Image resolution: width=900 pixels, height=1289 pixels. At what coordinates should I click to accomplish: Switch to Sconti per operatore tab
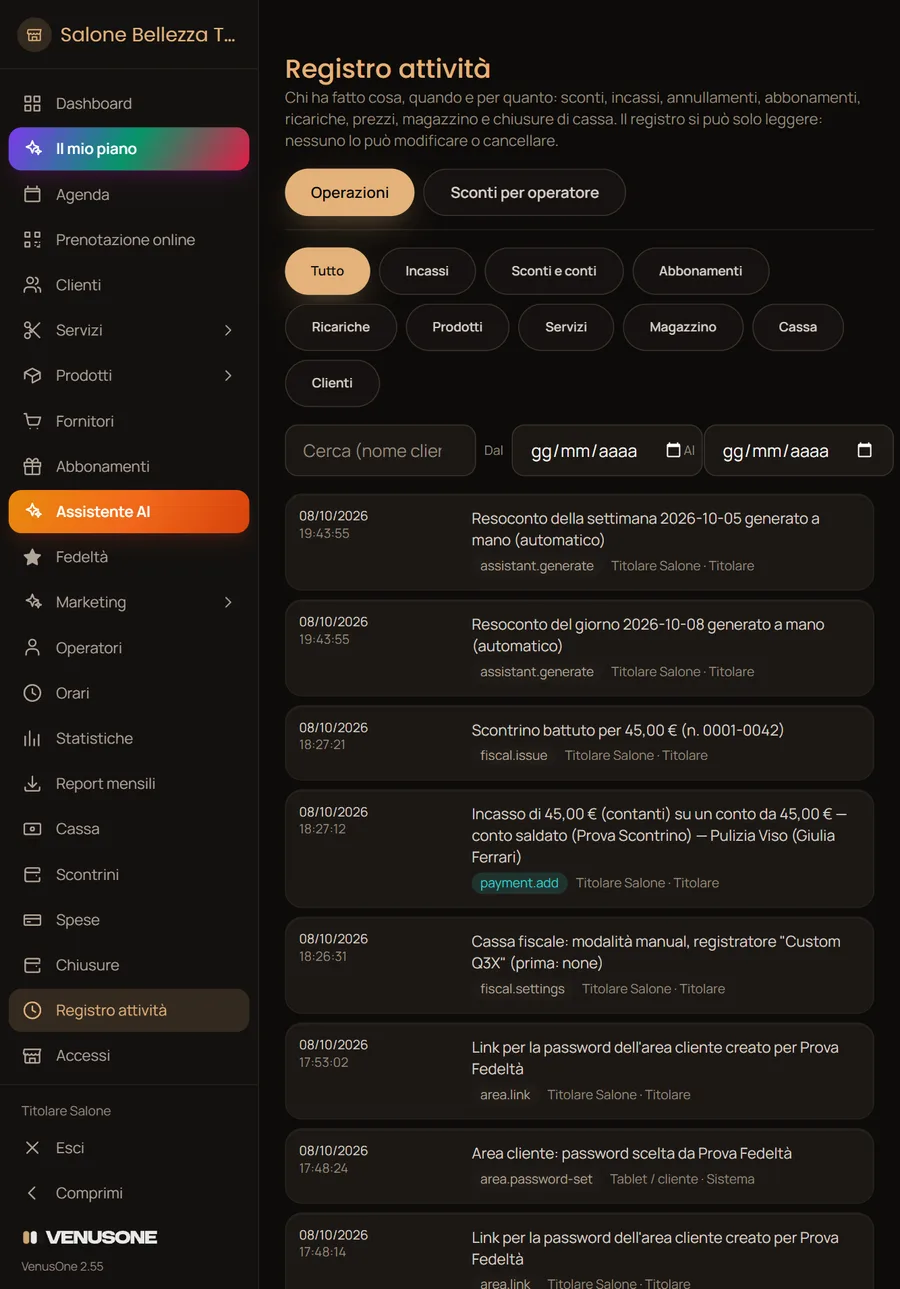tap(524, 192)
